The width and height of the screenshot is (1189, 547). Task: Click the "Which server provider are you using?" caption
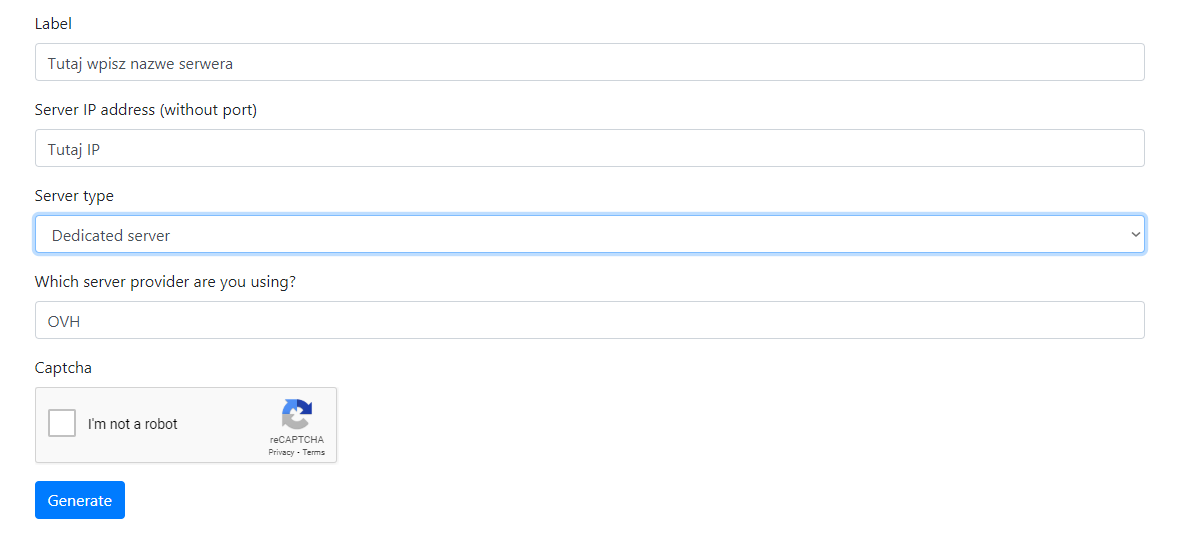pyautogui.click(x=165, y=282)
